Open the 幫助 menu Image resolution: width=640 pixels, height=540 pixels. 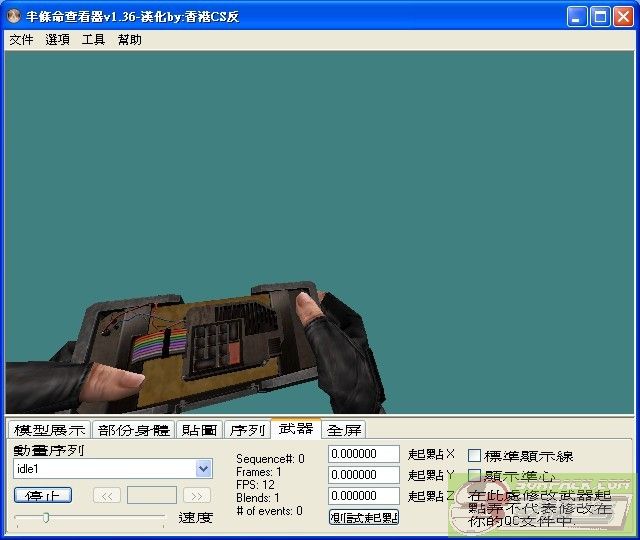pyautogui.click(x=129, y=40)
